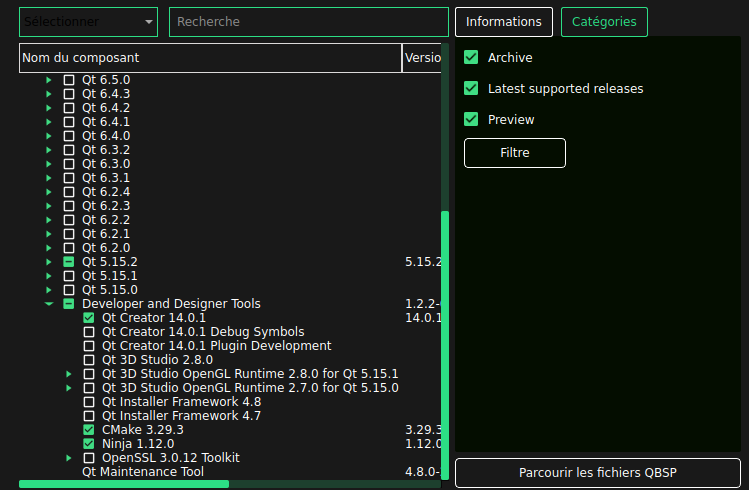Click the horizontal scrollbar thumb
The height and width of the screenshot is (490, 749).
124,484
